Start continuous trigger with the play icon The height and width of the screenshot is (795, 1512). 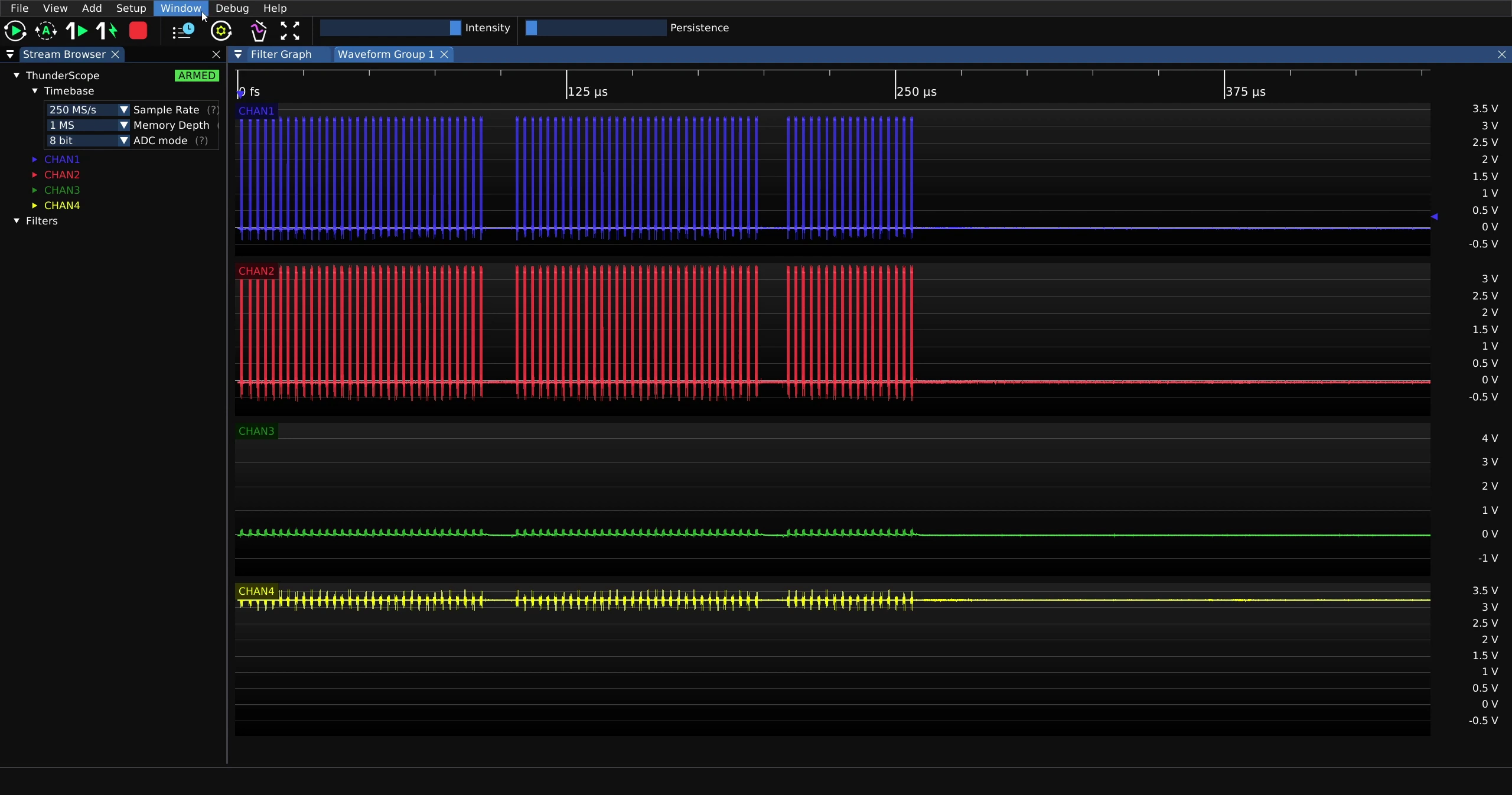[15, 31]
